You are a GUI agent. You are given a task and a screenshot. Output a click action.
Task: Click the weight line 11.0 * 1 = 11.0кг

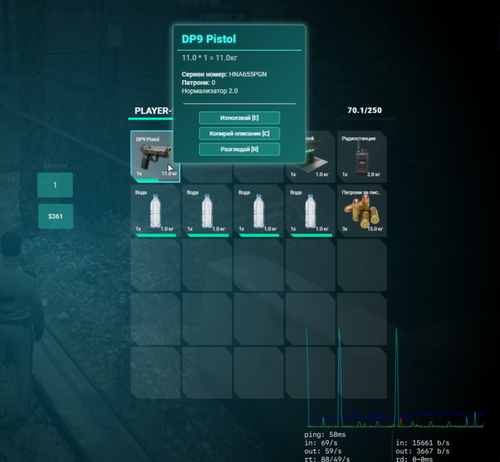click(x=209, y=58)
